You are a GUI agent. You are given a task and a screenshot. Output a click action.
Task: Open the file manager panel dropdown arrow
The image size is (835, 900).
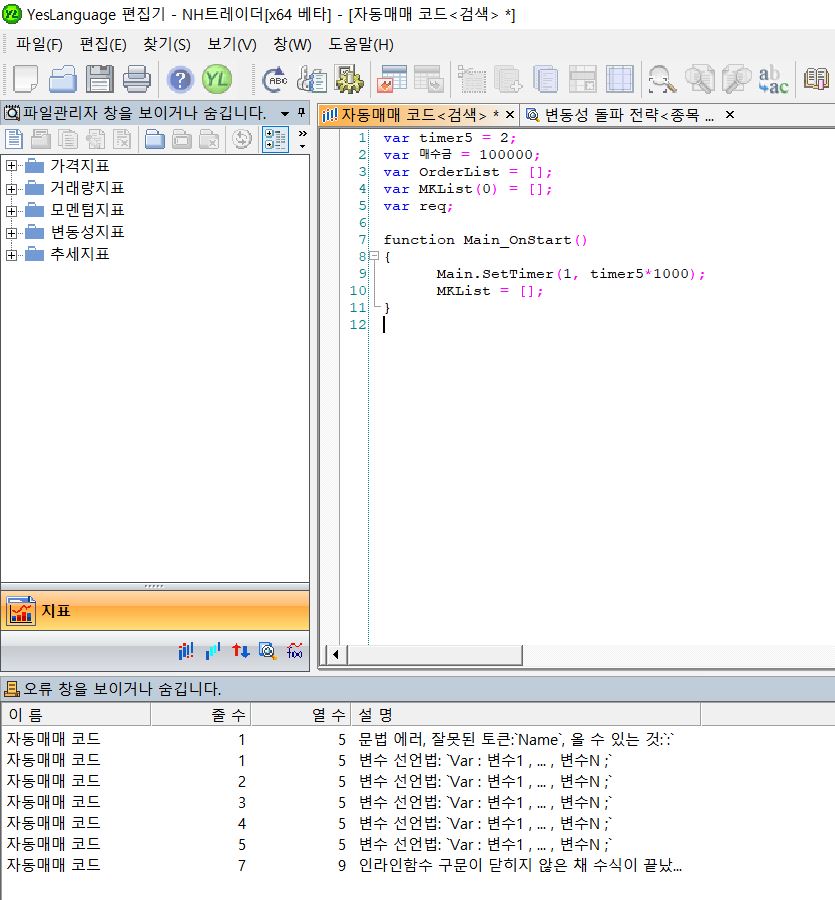(285, 113)
